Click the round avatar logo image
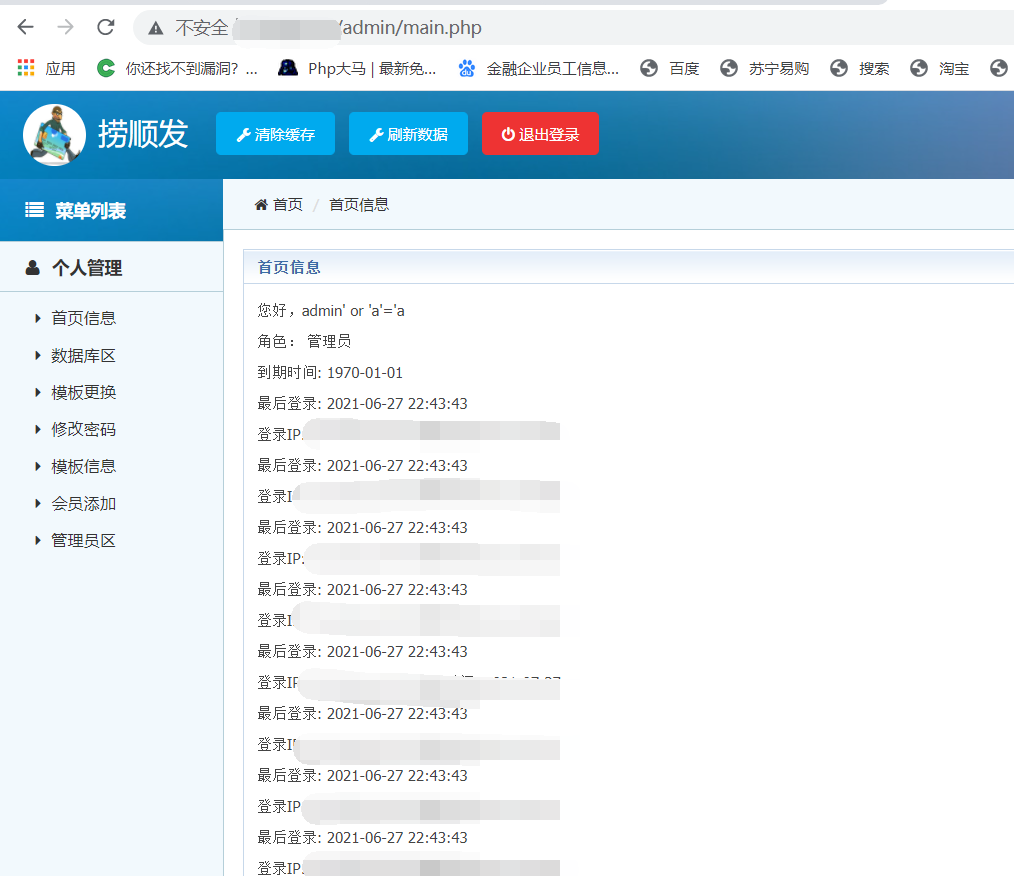Screen dimensions: 1014x876 click(x=54, y=135)
